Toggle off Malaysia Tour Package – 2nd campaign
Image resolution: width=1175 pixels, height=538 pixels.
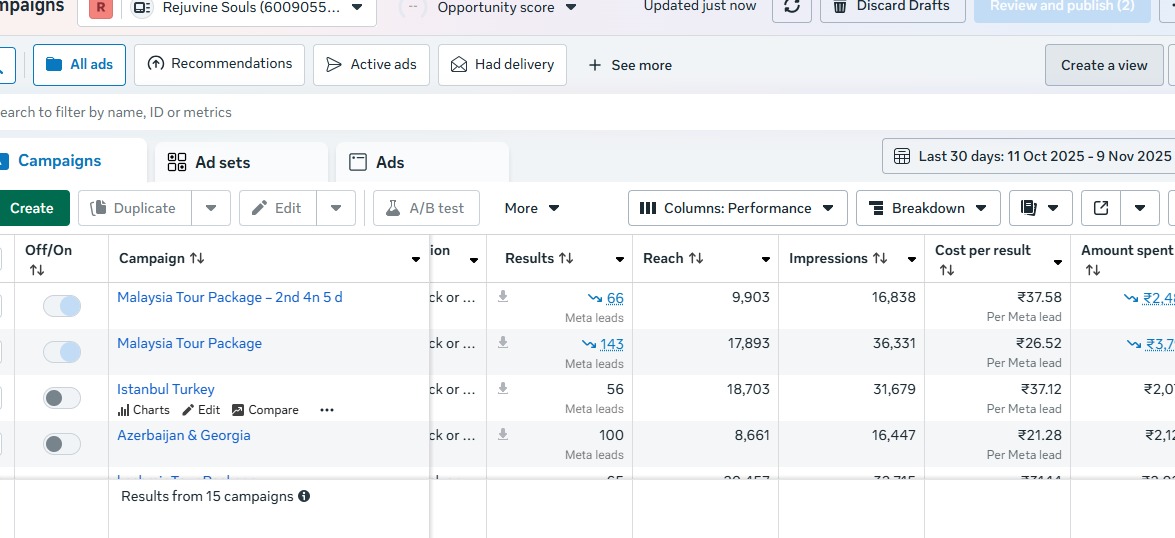click(62, 306)
